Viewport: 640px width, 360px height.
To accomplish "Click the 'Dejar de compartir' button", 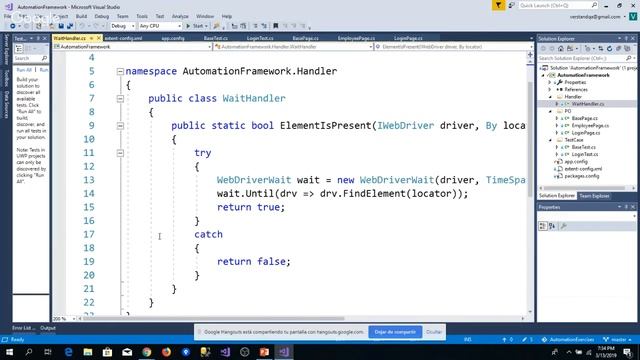I will [x=395, y=332].
